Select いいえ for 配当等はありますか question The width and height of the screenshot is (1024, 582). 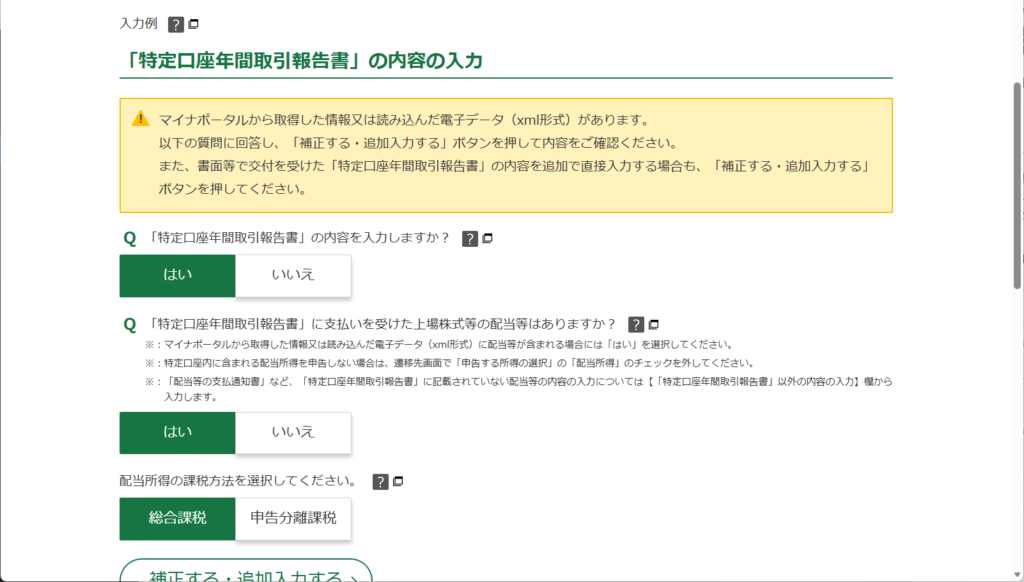(x=293, y=433)
